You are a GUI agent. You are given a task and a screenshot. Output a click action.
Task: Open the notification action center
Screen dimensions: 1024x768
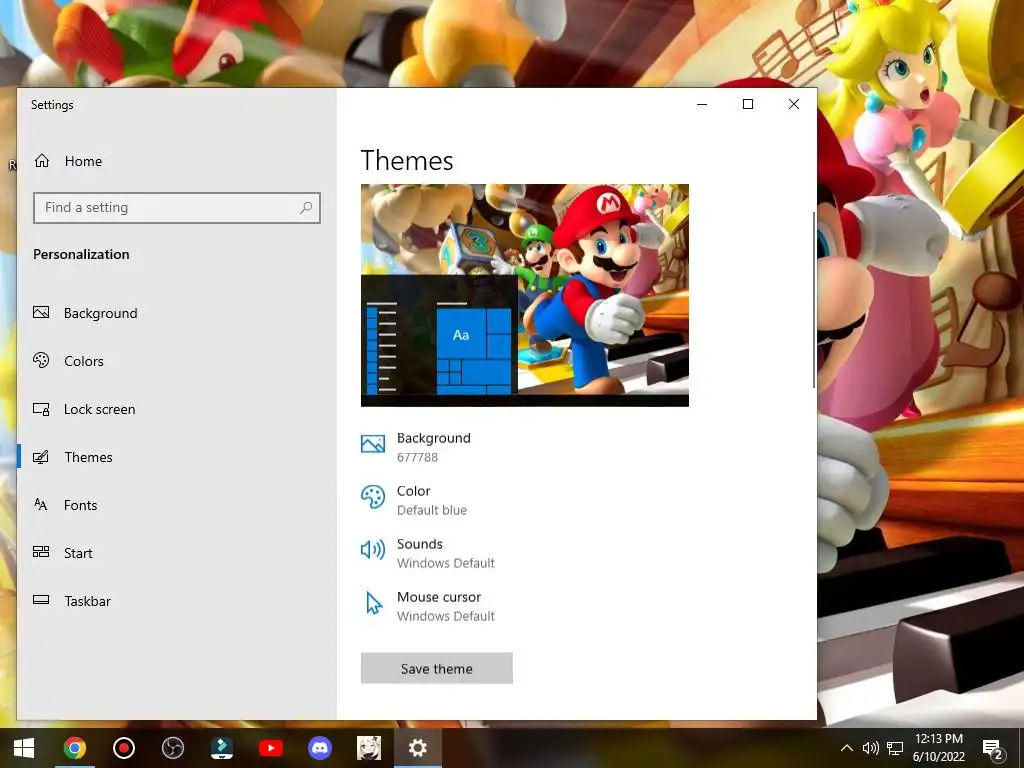pos(992,748)
